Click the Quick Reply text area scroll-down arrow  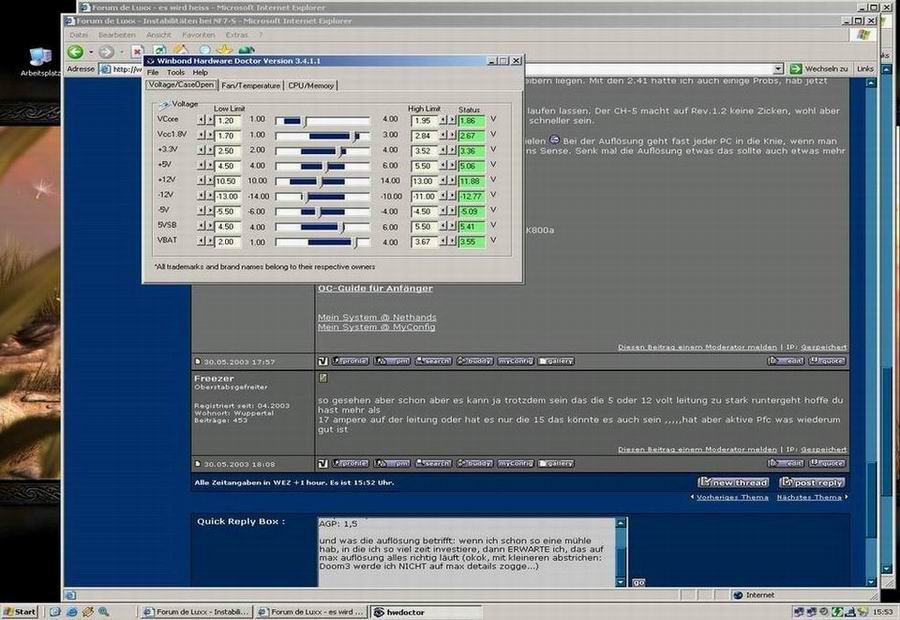coord(622,582)
